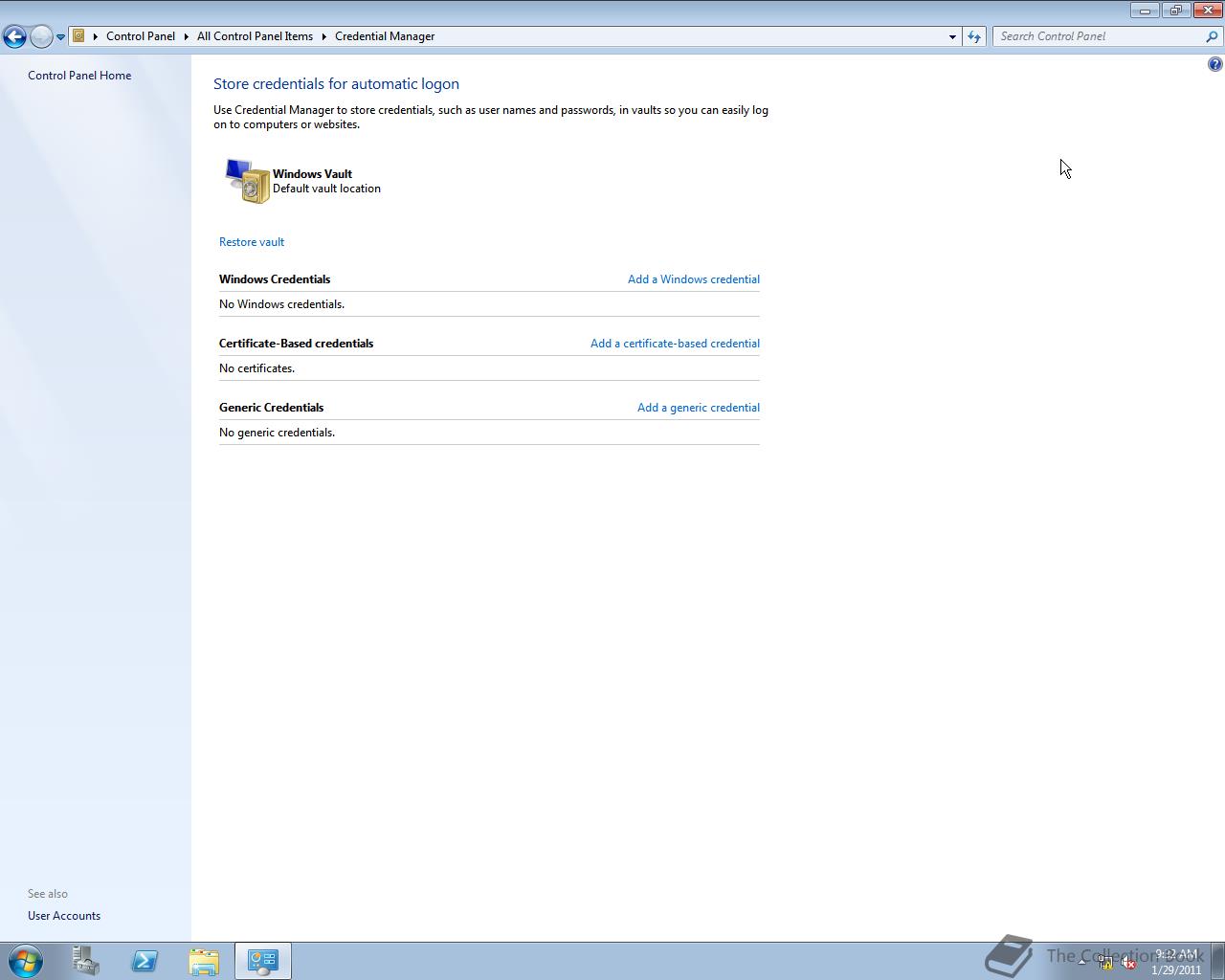The image size is (1225, 980).
Task: Navigate to All Control Panel Items breadcrumb
Action: point(255,36)
